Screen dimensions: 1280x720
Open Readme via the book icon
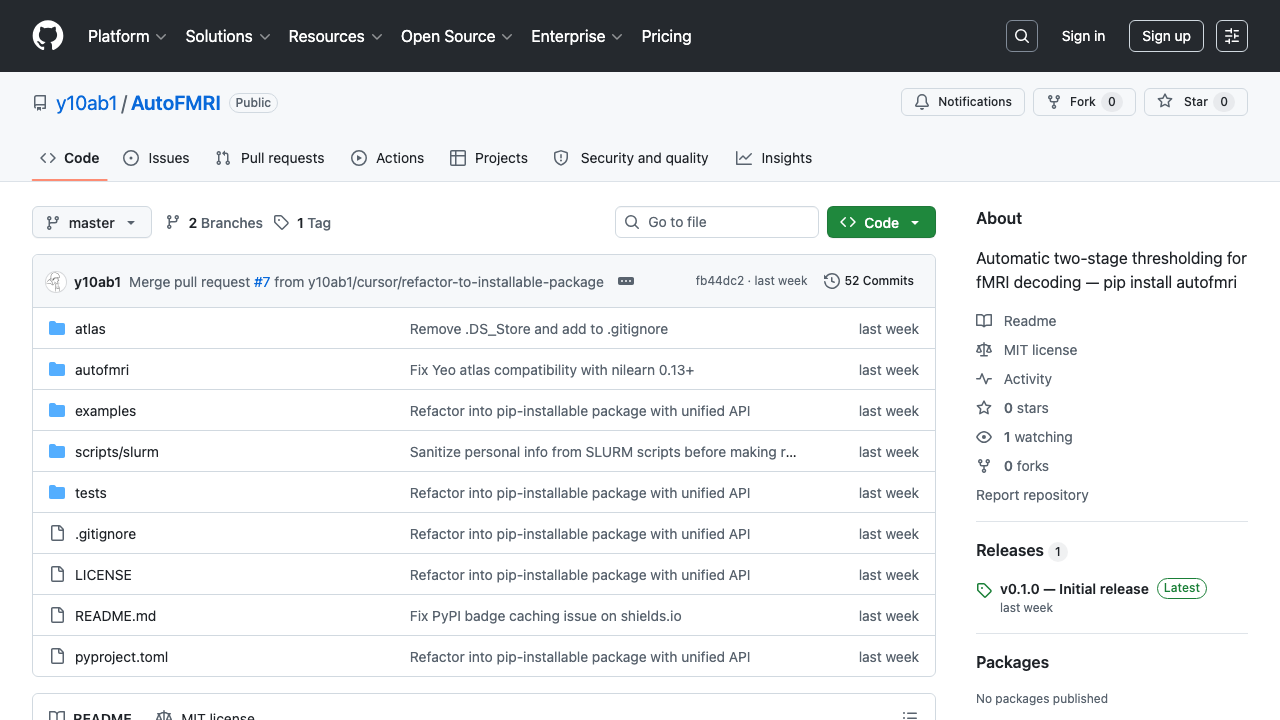[983, 320]
